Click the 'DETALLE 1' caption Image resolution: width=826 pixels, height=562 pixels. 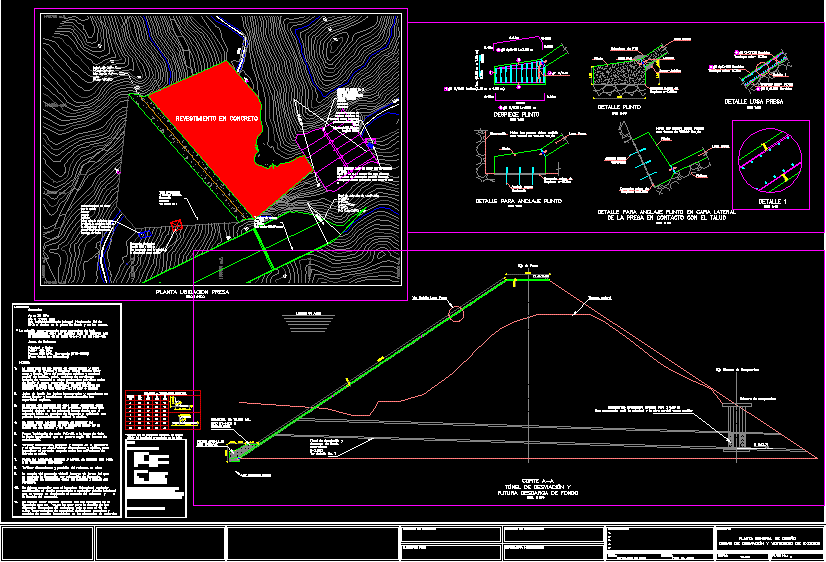[x=772, y=202]
